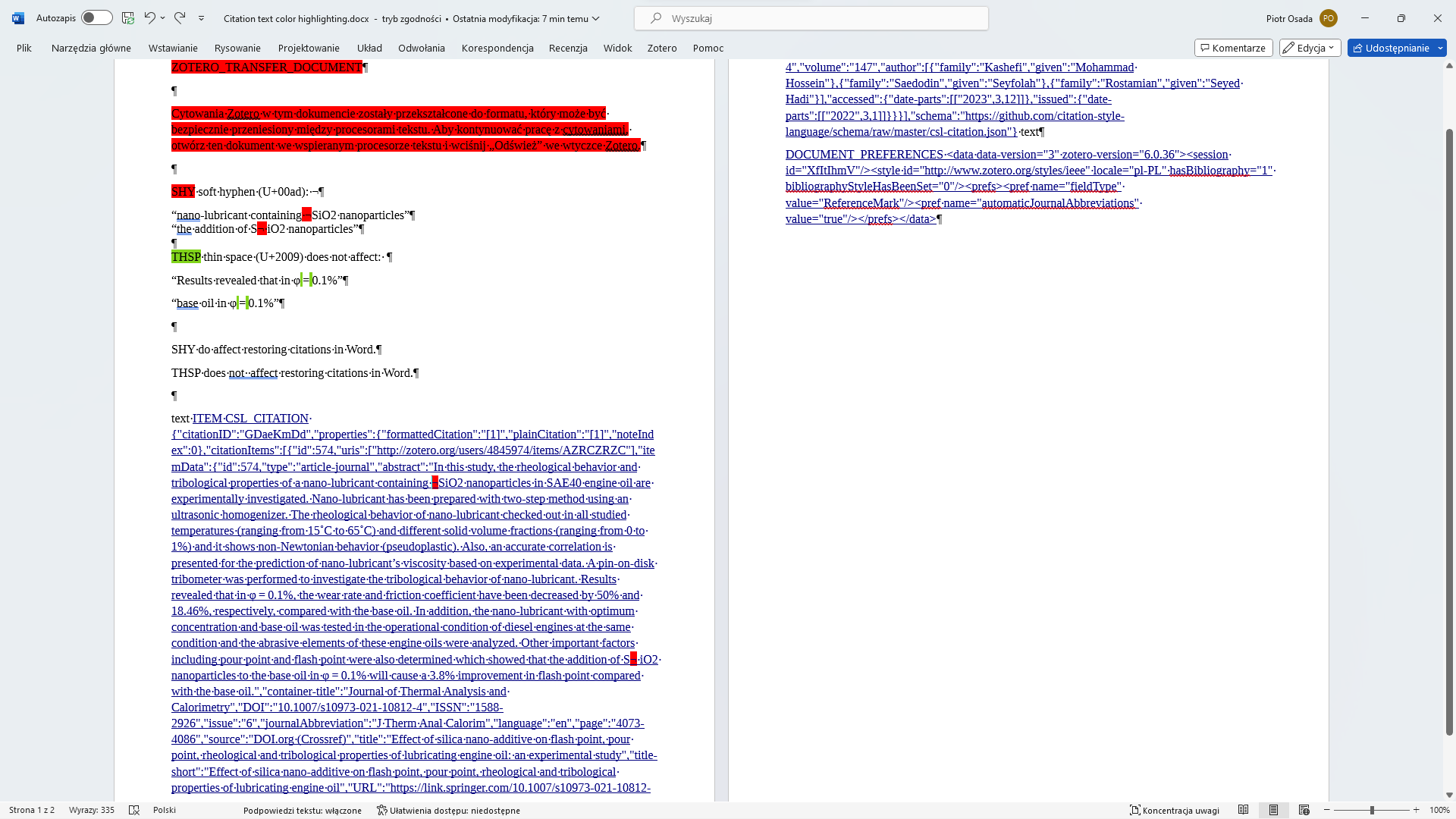Switch to Web Layout view icon
Screen dimensions: 1456x819
(x=1304, y=810)
